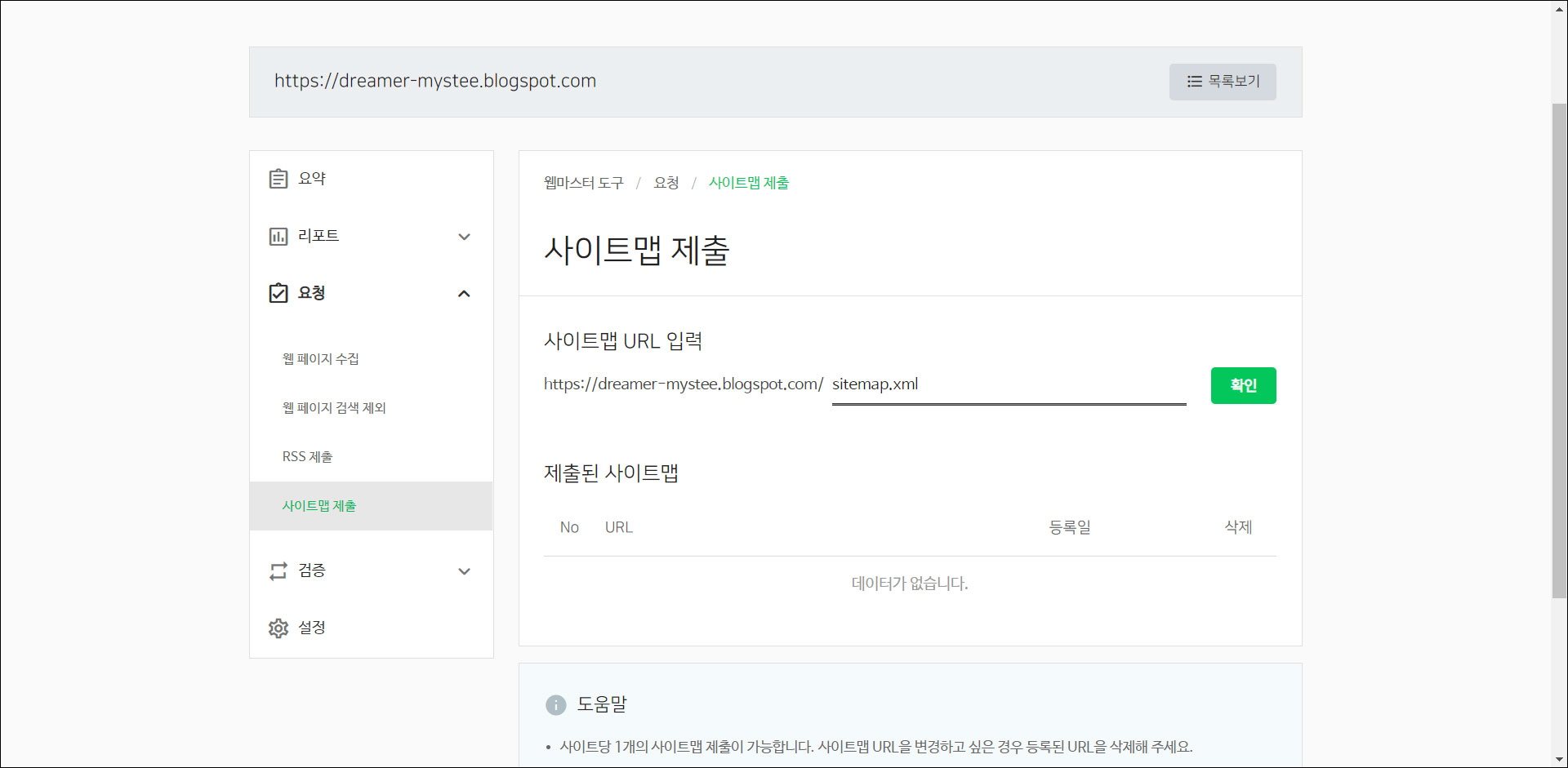Click the 요청 checkbox-clipboard icon

pyautogui.click(x=278, y=293)
